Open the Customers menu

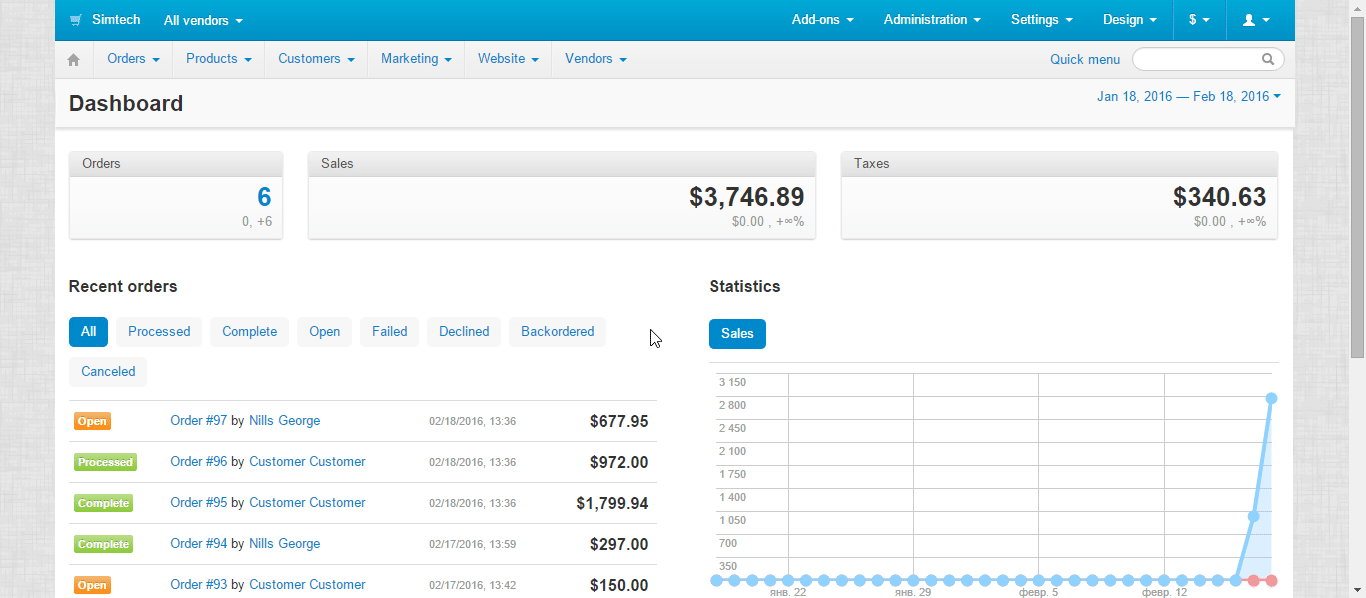click(x=316, y=59)
